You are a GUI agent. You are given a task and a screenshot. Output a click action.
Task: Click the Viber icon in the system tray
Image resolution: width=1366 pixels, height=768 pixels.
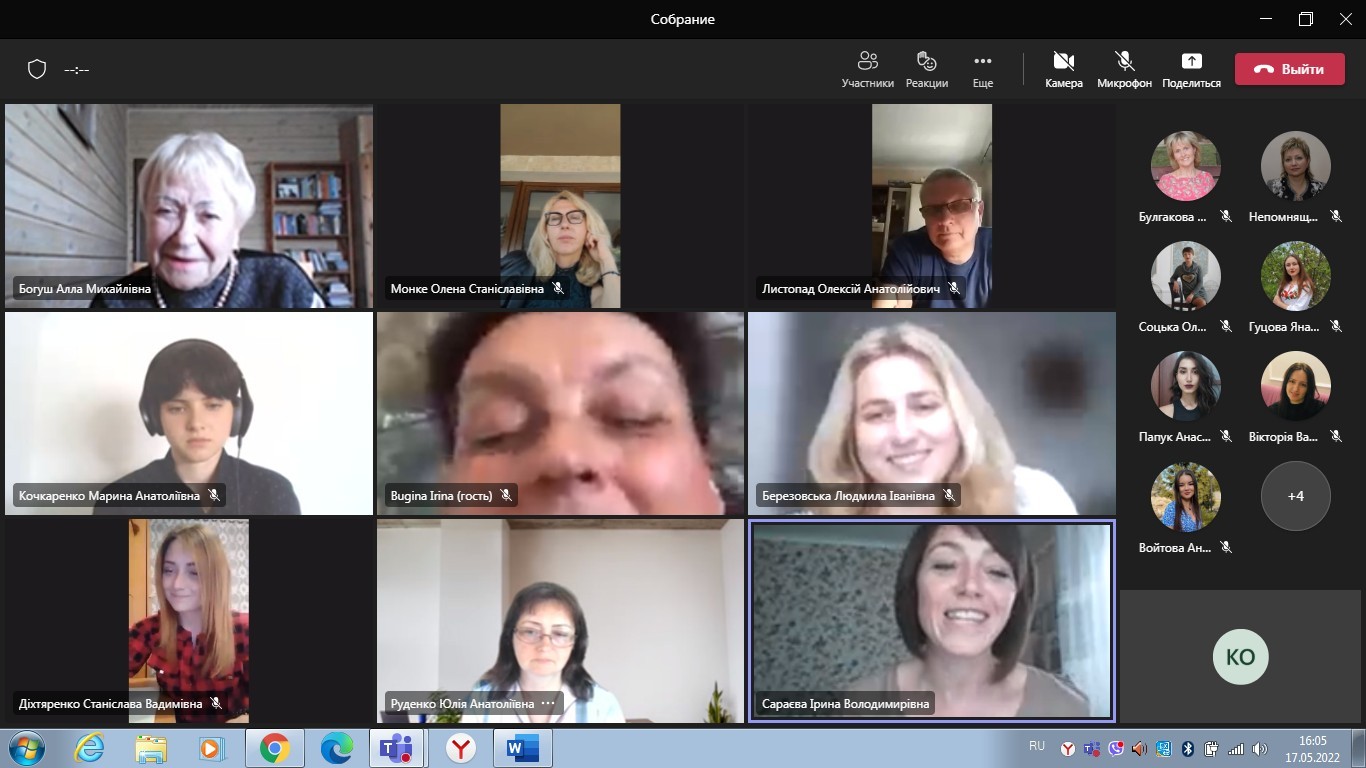[1116, 748]
